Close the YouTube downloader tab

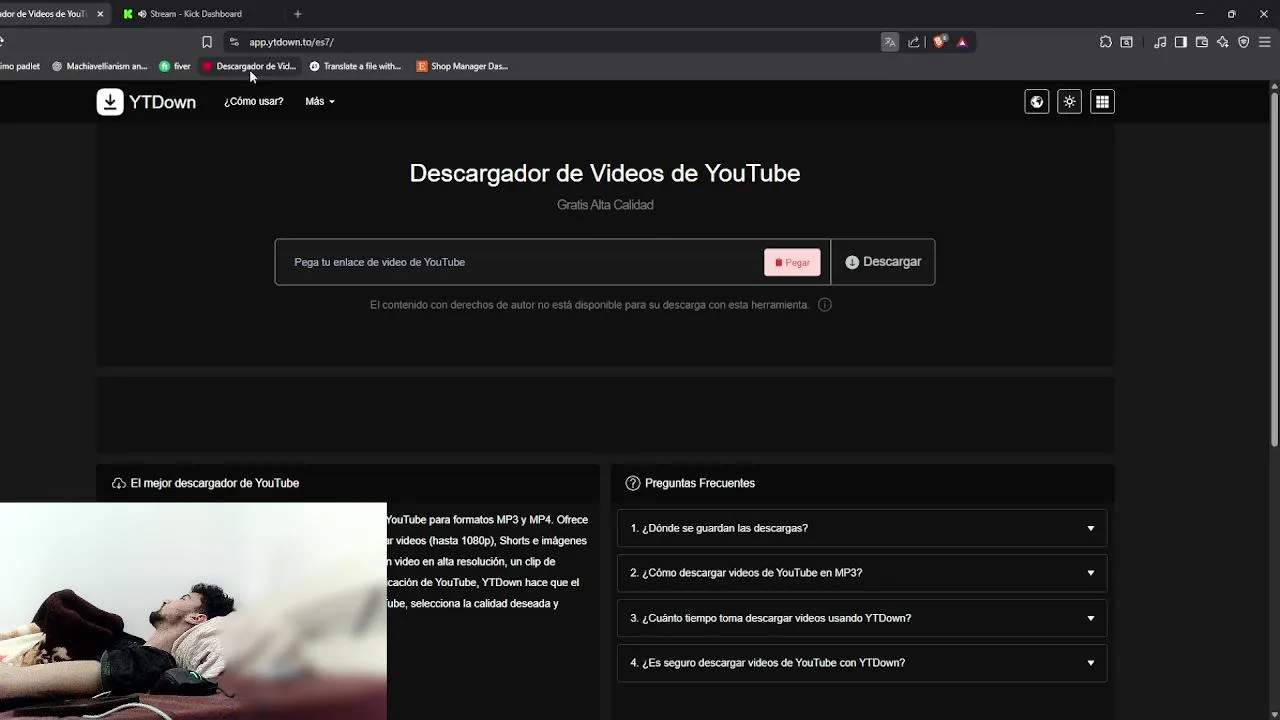(100, 14)
